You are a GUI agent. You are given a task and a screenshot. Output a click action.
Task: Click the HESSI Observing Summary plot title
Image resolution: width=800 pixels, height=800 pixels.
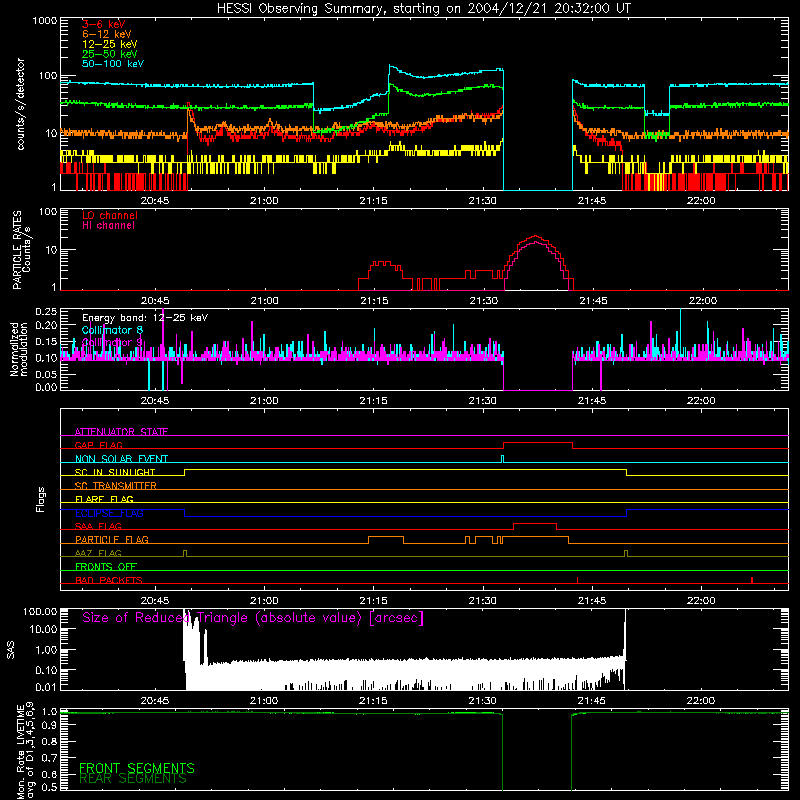point(423,9)
